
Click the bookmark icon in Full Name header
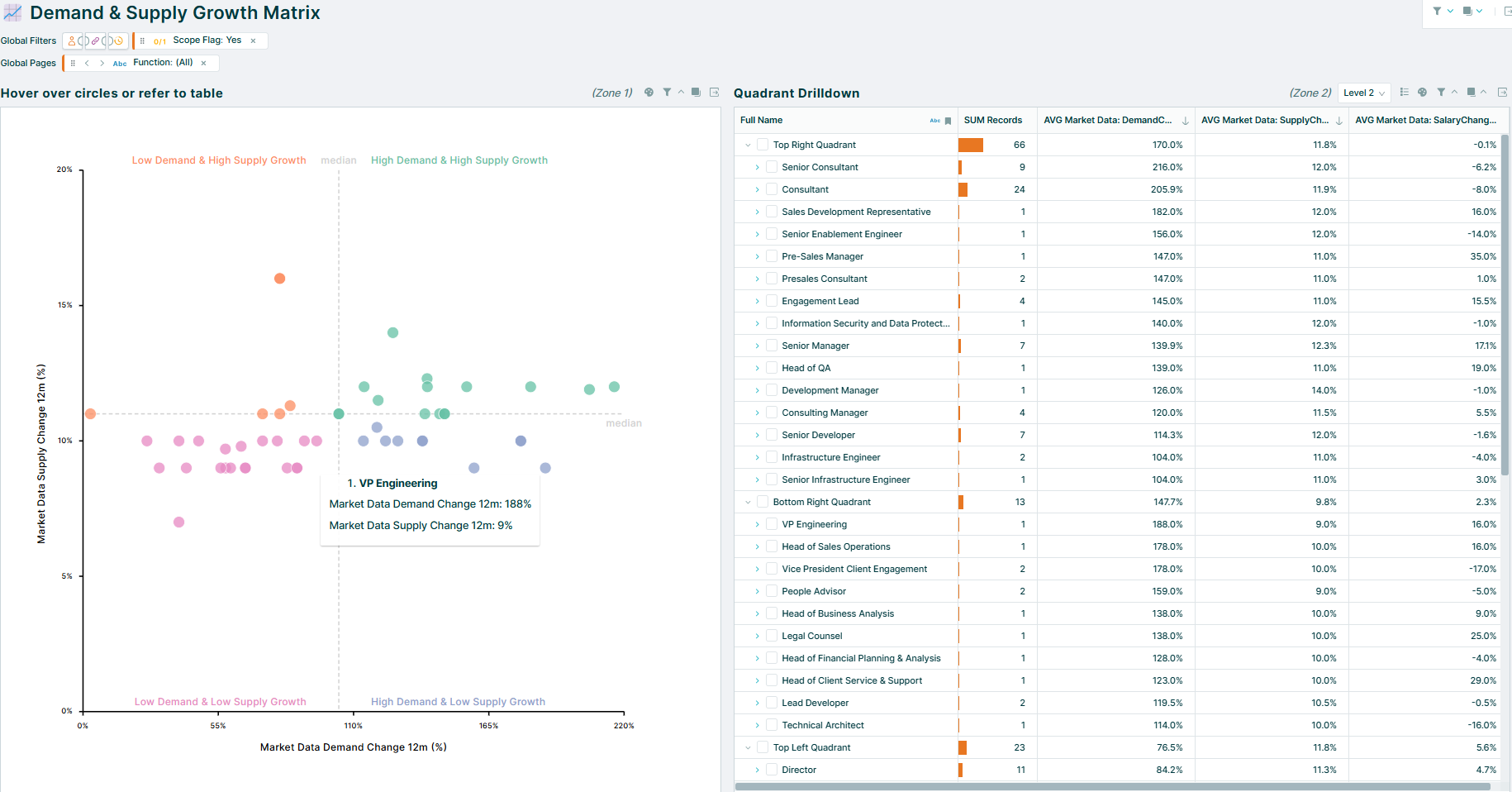(948, 121)
